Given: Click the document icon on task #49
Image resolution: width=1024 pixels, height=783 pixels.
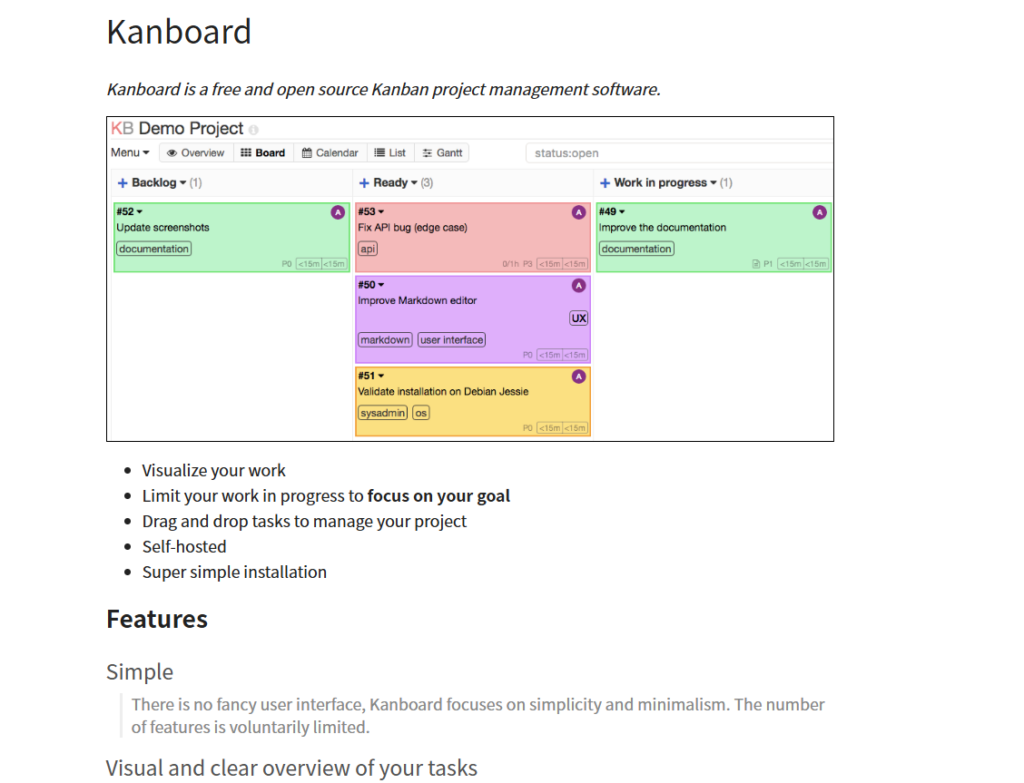Looking at the screenshot, I should tap(756, 264).
